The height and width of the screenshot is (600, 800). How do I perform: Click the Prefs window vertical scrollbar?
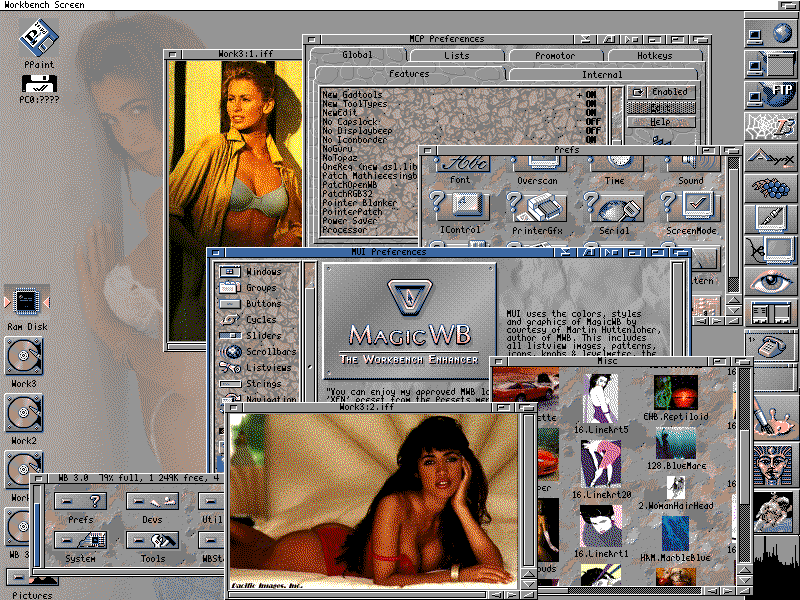734,224
